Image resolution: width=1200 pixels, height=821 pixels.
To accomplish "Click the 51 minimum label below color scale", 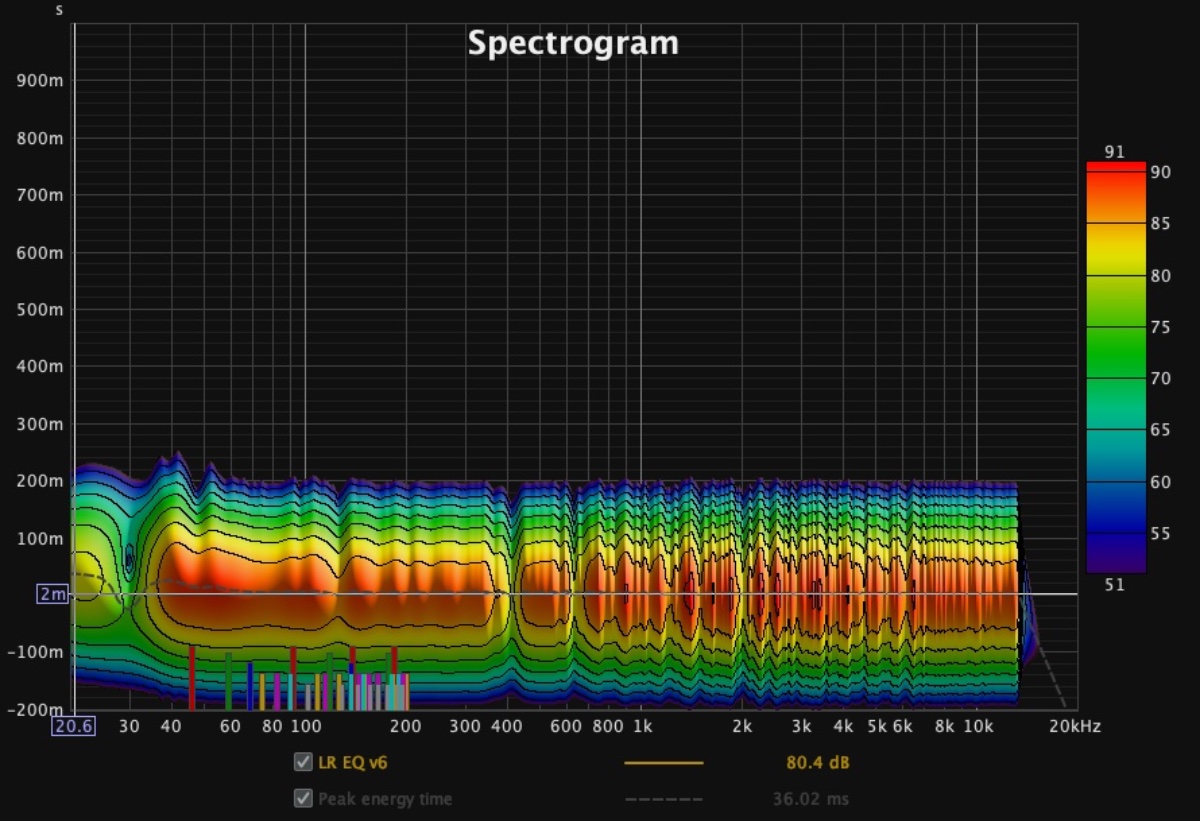I will click(x=1115, y=585).
